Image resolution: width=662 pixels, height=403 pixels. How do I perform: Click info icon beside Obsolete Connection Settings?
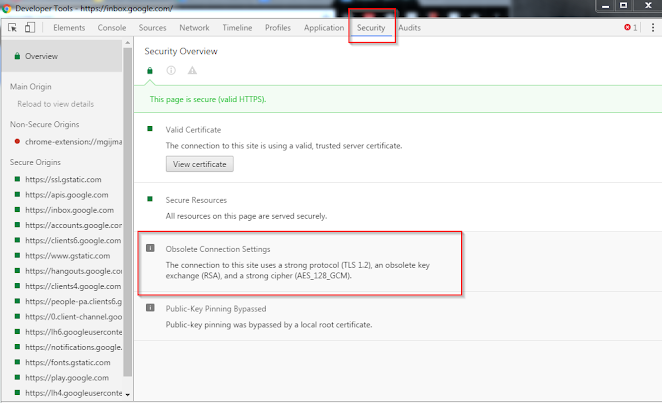[x=150, y=248]
